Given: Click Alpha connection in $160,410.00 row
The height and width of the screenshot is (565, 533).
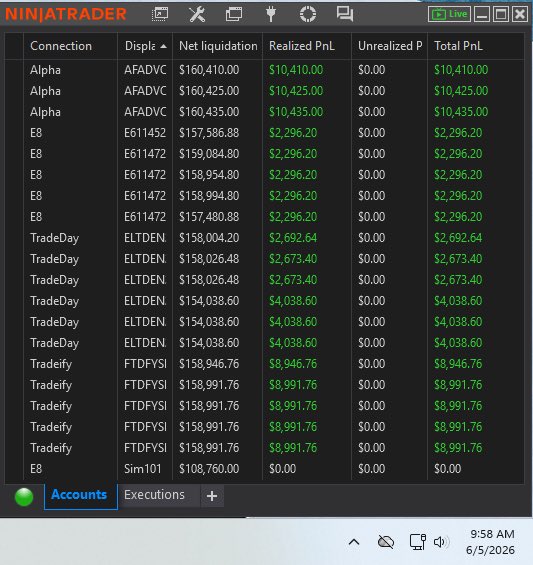Looking at the screenshot, I should [45, 70].
